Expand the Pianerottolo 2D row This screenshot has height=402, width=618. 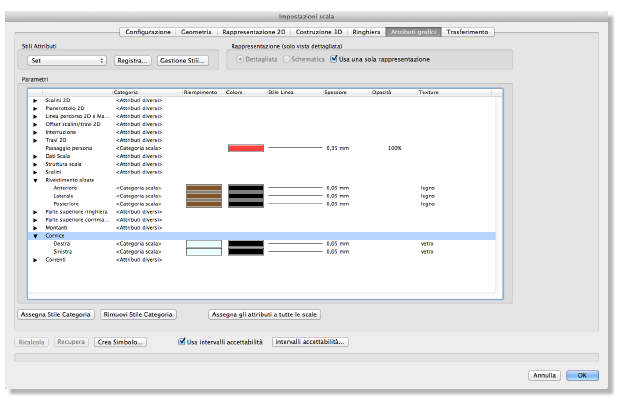[35, 108]
